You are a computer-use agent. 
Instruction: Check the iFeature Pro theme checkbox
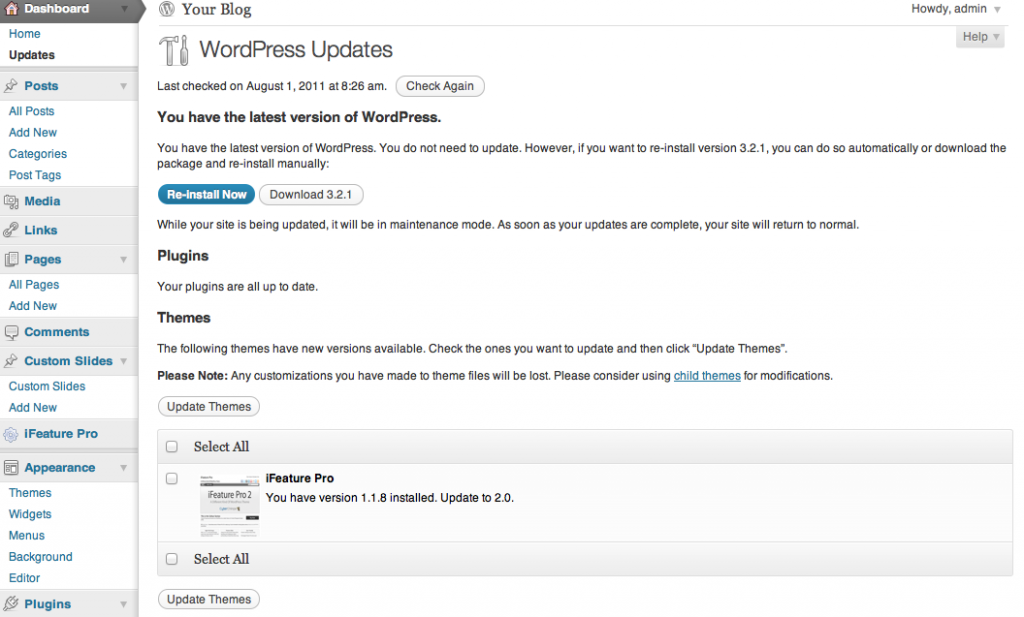172,479
